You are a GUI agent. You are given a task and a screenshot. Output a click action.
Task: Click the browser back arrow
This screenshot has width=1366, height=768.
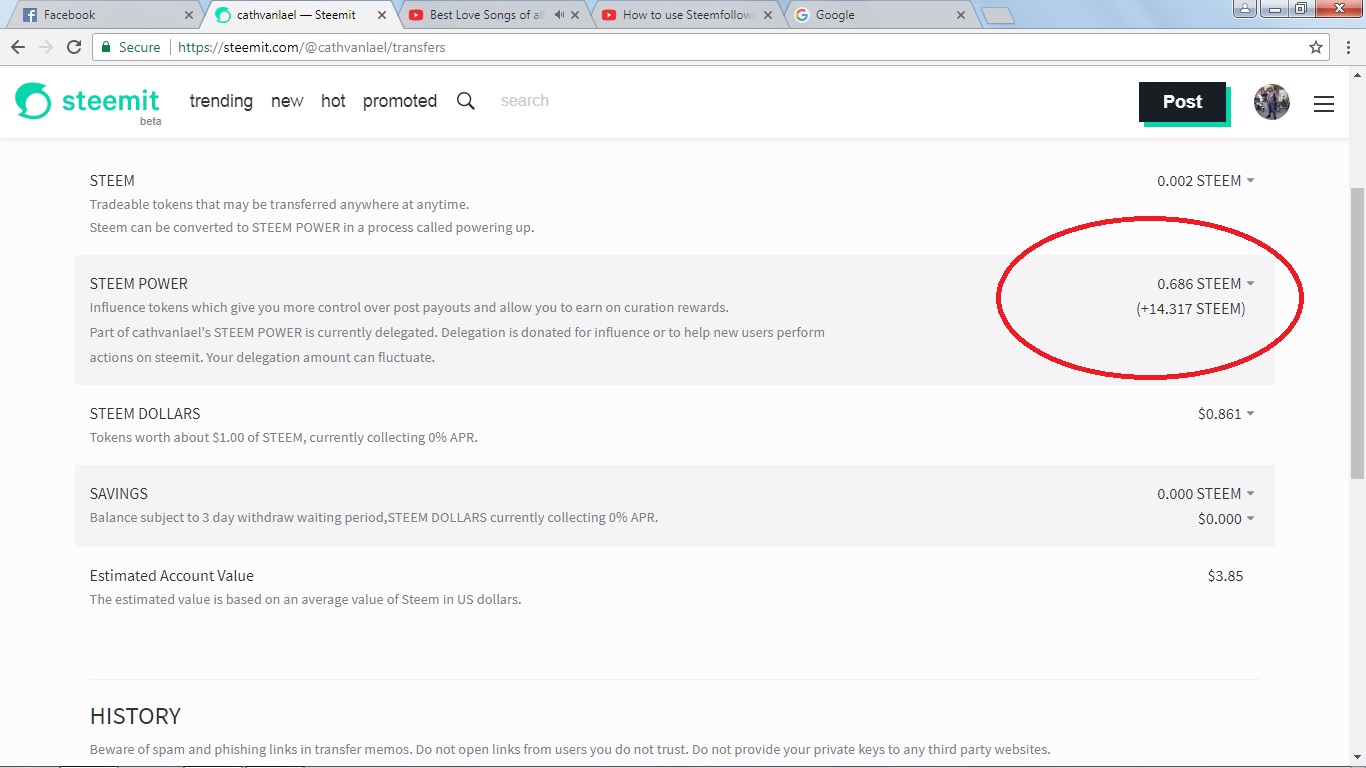pos(18,47)
